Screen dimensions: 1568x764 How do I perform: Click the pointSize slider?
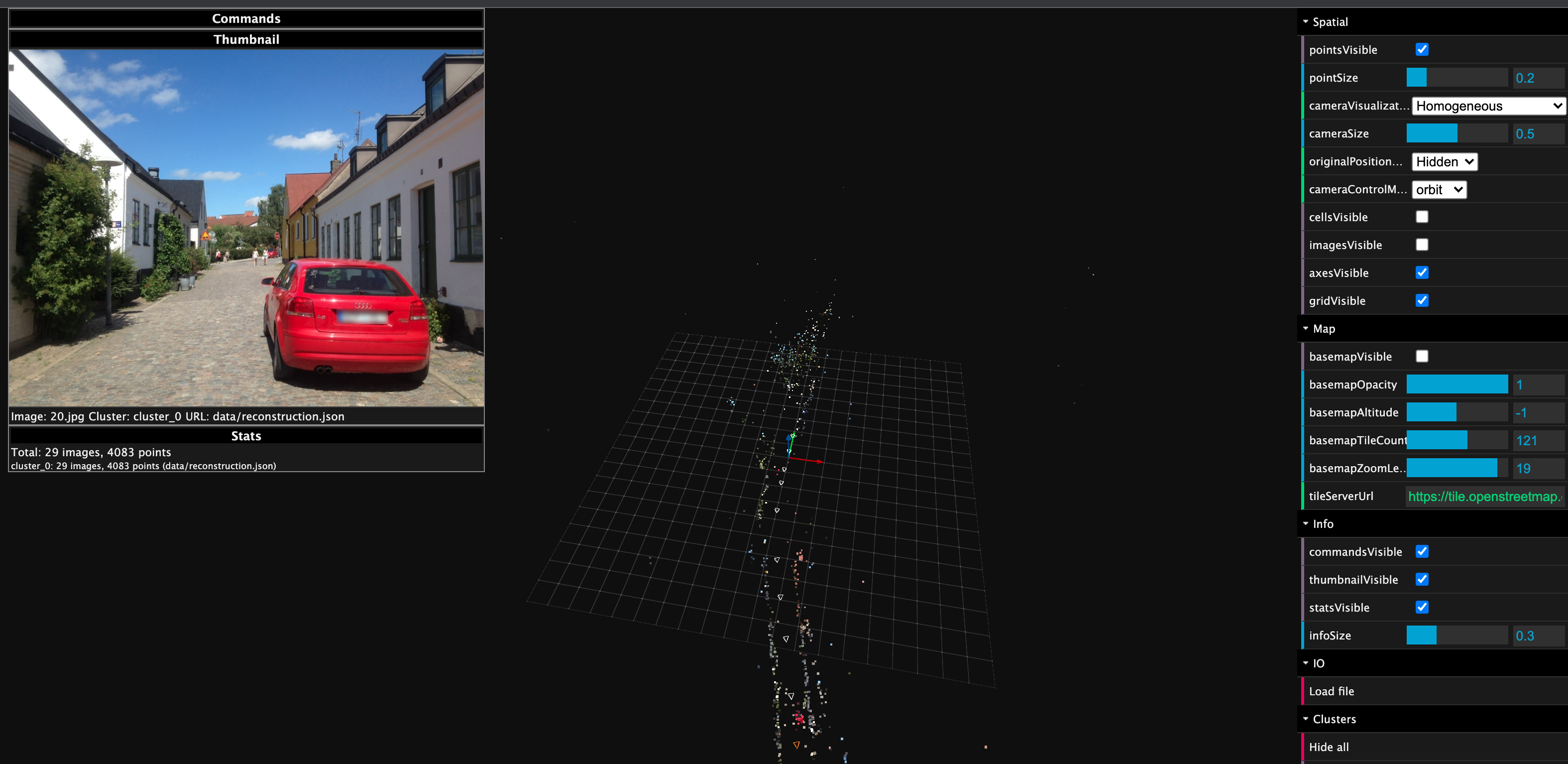tap(1458, 77)
